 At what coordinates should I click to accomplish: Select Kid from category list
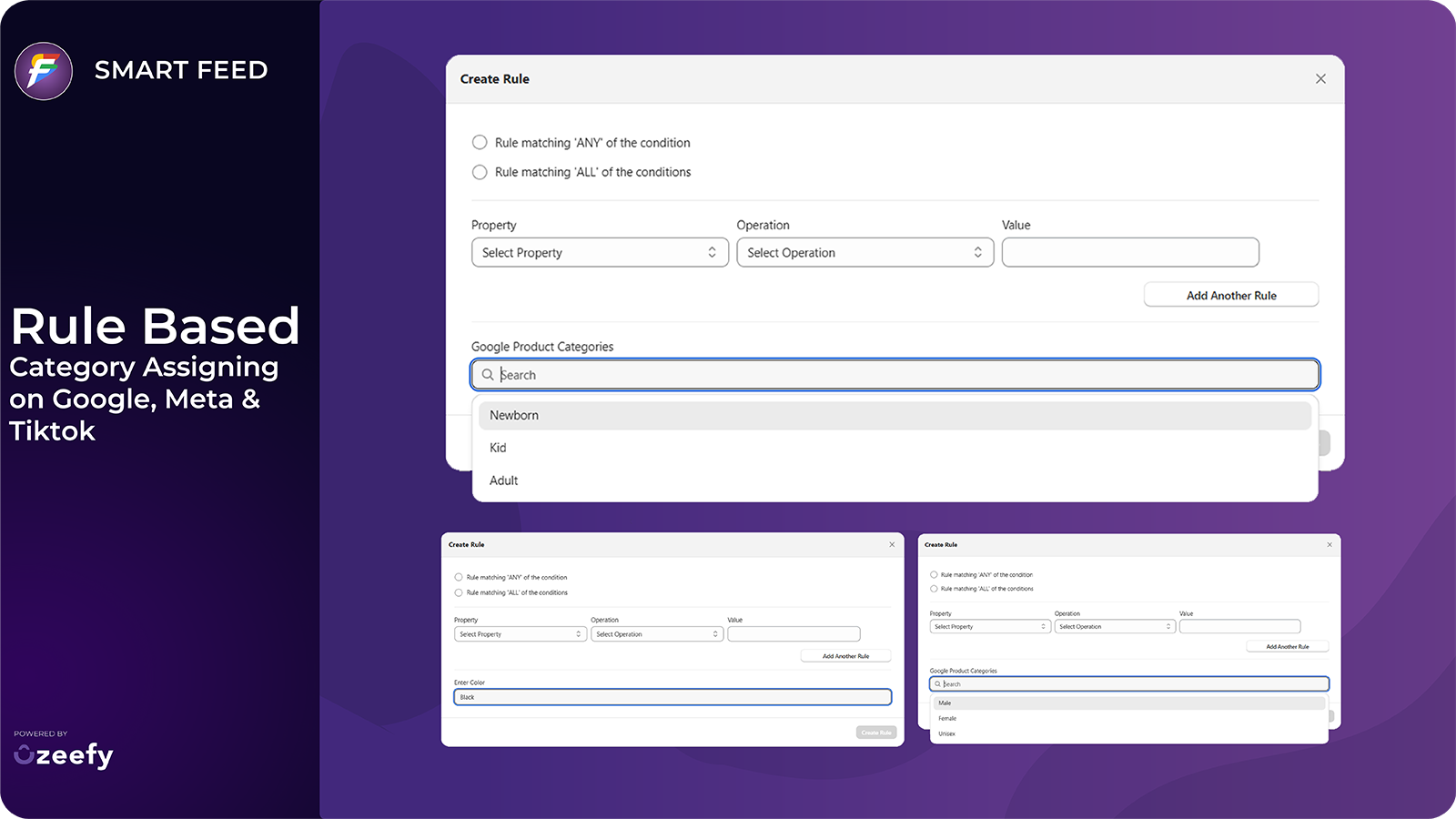tap(895, 448)
